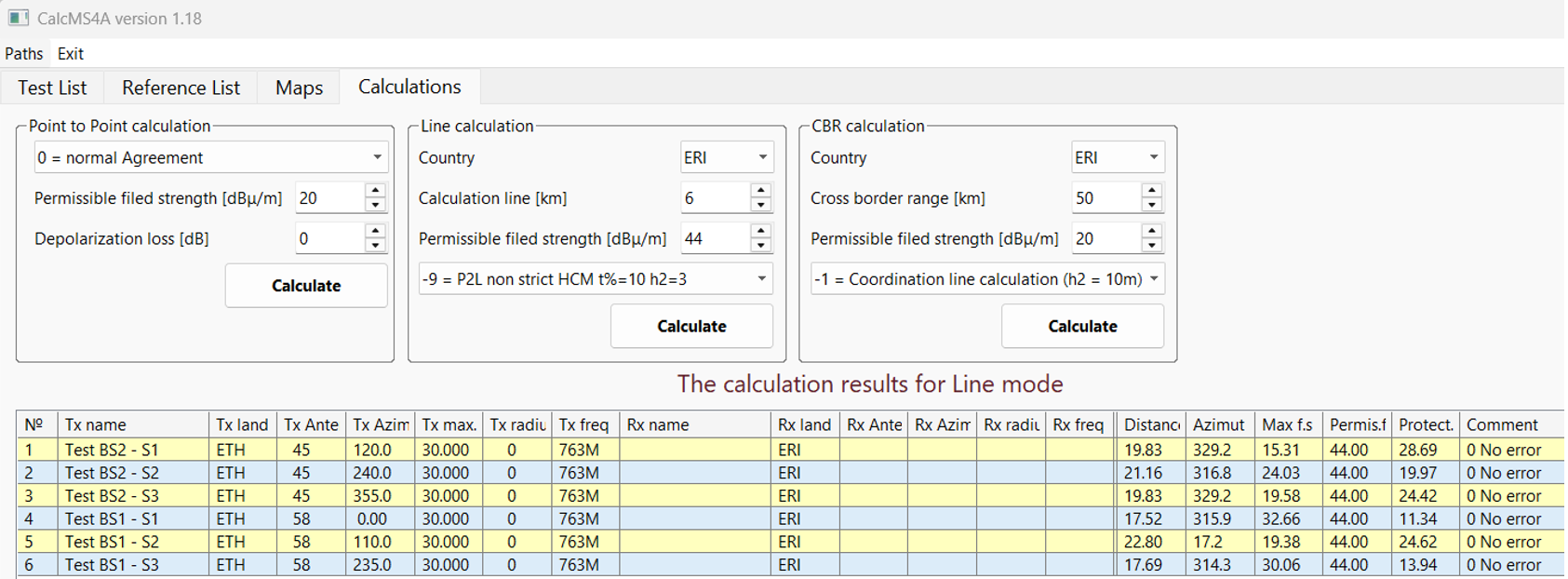Decrease Cross border range value

1151,205
